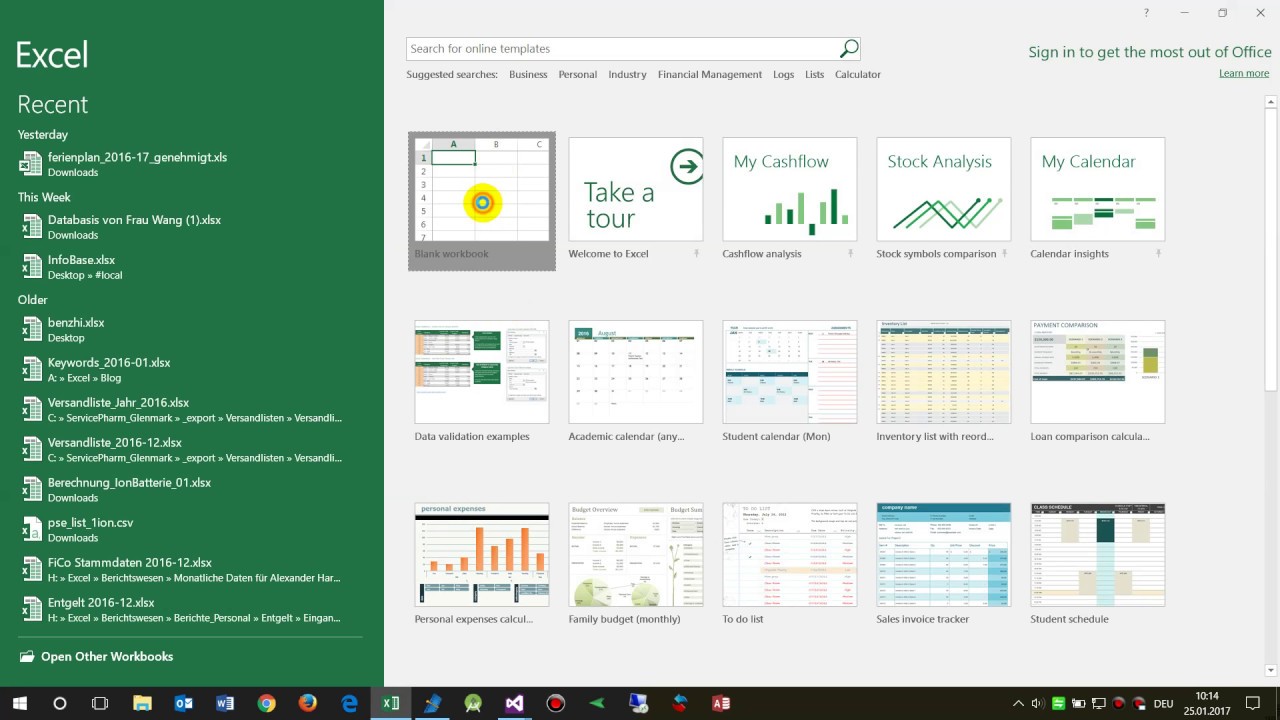Open the To do list template
The image size is (1280, 720).
tap(790, 555)
